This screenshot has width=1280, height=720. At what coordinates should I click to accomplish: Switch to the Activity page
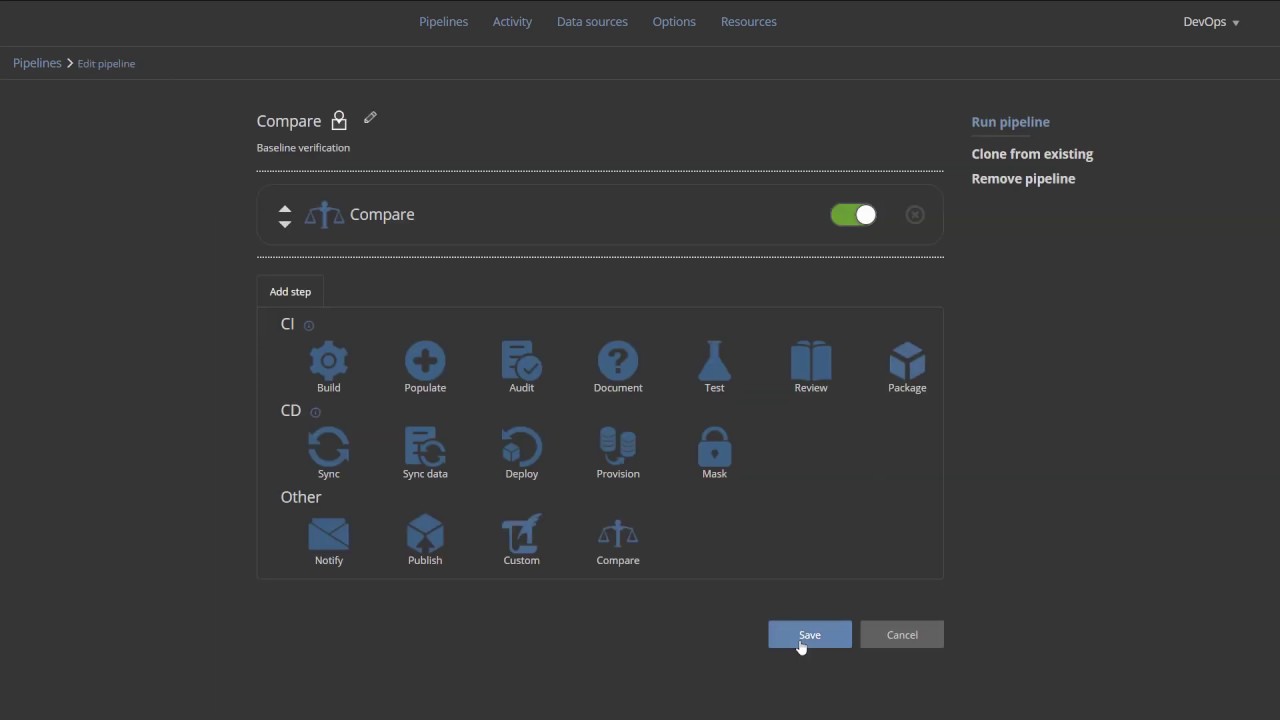pos(512,21)
